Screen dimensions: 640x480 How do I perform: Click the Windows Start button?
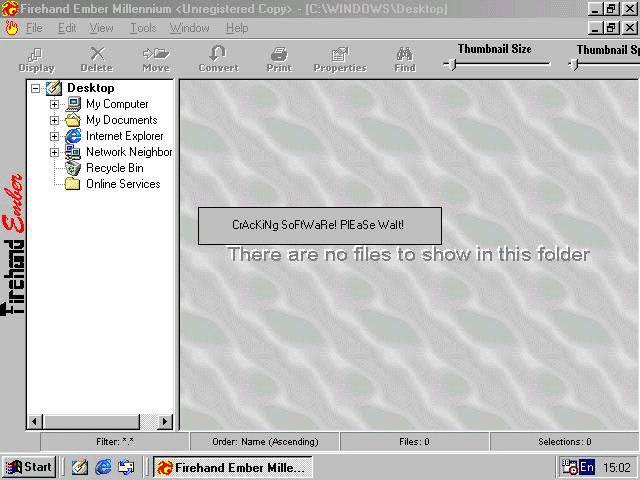coord(29,467)
